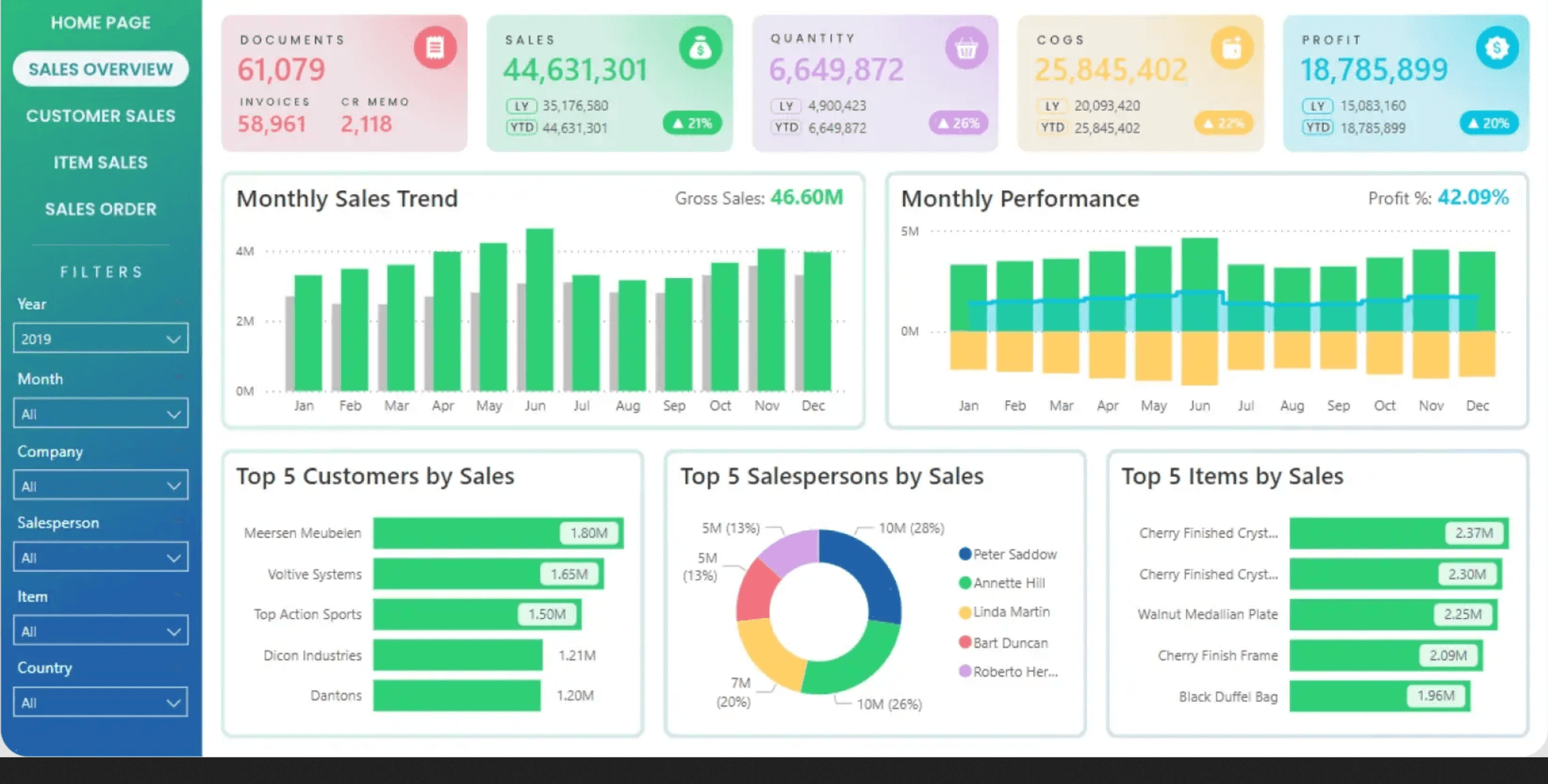Click the blue donut segment 10M (28%)

tap(872, 574)
